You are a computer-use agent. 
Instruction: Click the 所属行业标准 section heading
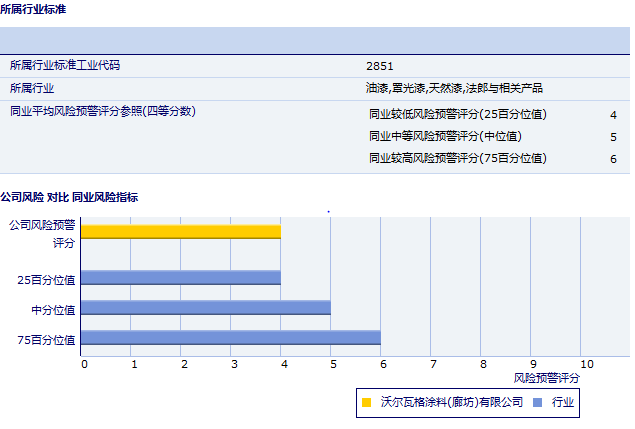click(x=35, y=8)
